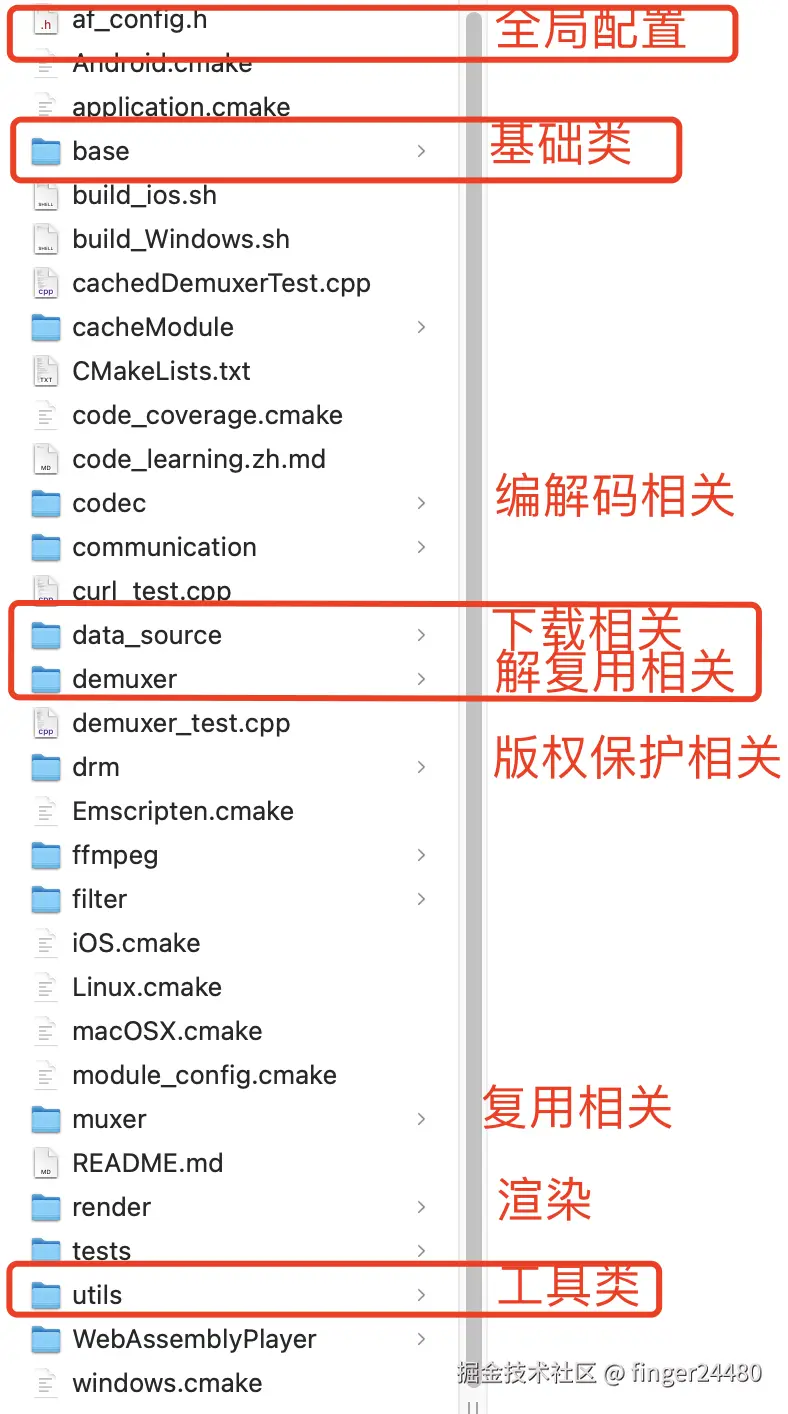
Task: Click the build_ios.sh shell script icon
Action: click(46, 195)
